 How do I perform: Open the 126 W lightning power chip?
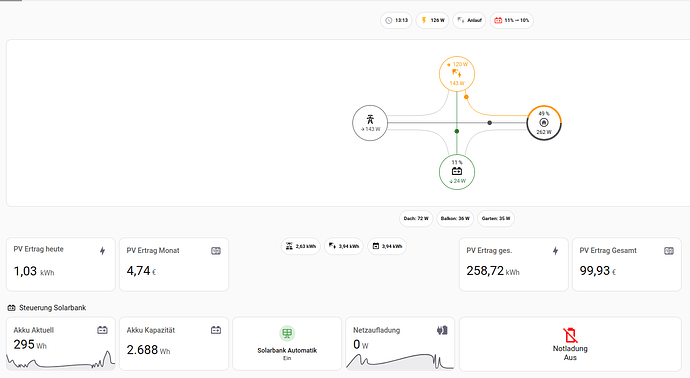(x=432, y=20)
